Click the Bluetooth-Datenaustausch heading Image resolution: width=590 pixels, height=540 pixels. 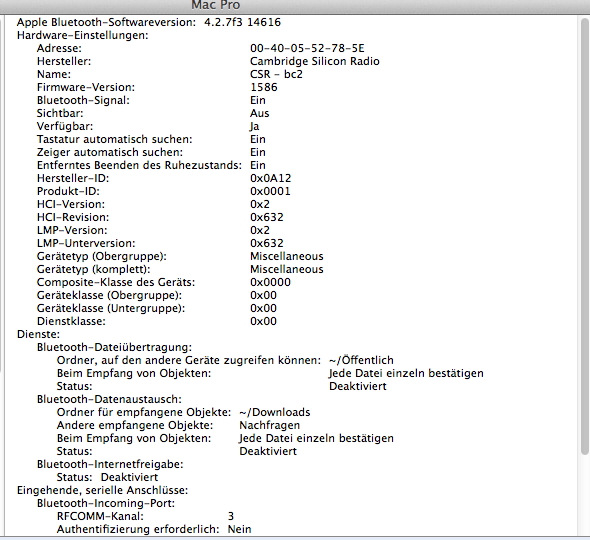(x=109, y=399)
